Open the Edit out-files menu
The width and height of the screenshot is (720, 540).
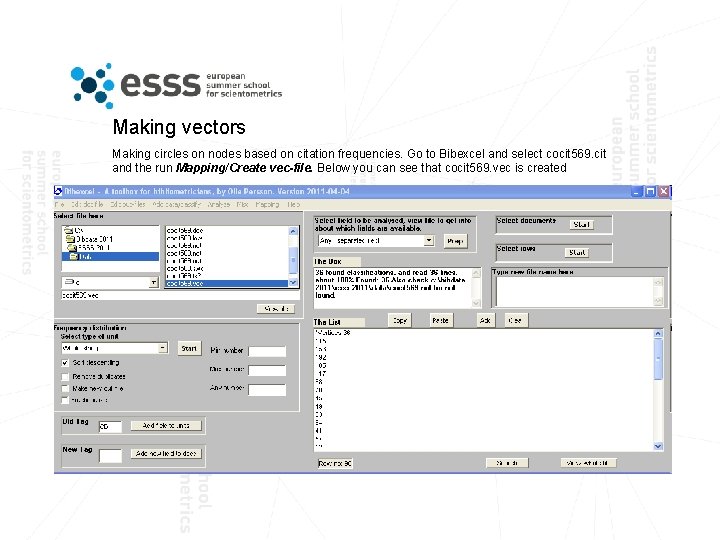click(x=128, y=204)
